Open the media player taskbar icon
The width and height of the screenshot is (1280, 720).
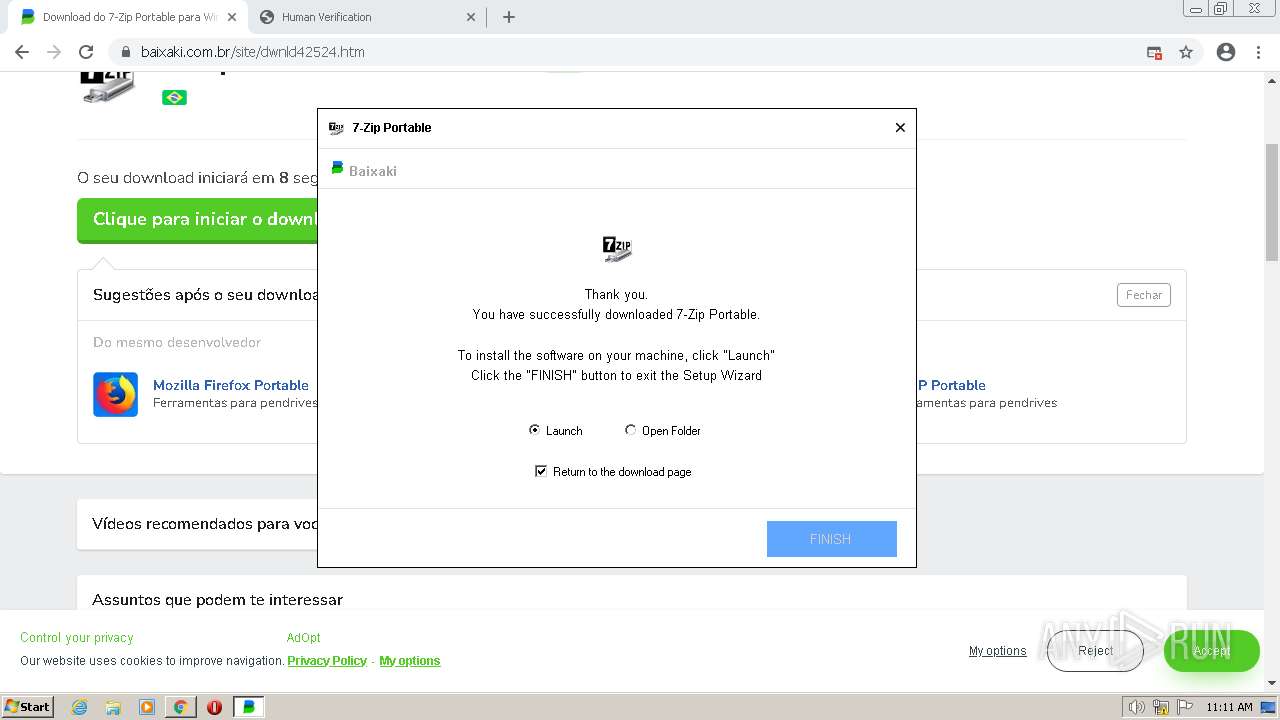tap(147, 707)
